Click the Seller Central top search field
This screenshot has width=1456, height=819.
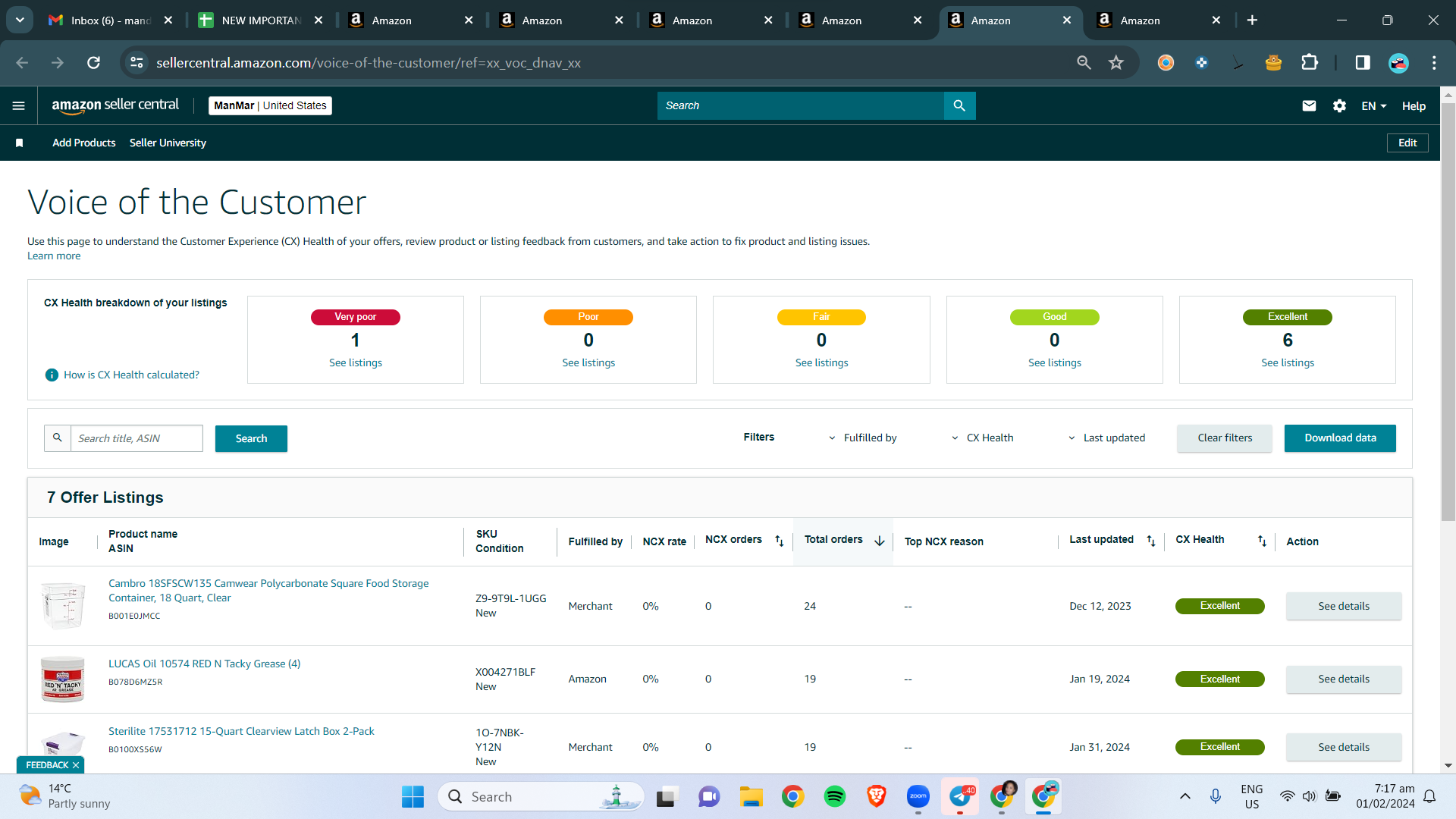point(800,106)
